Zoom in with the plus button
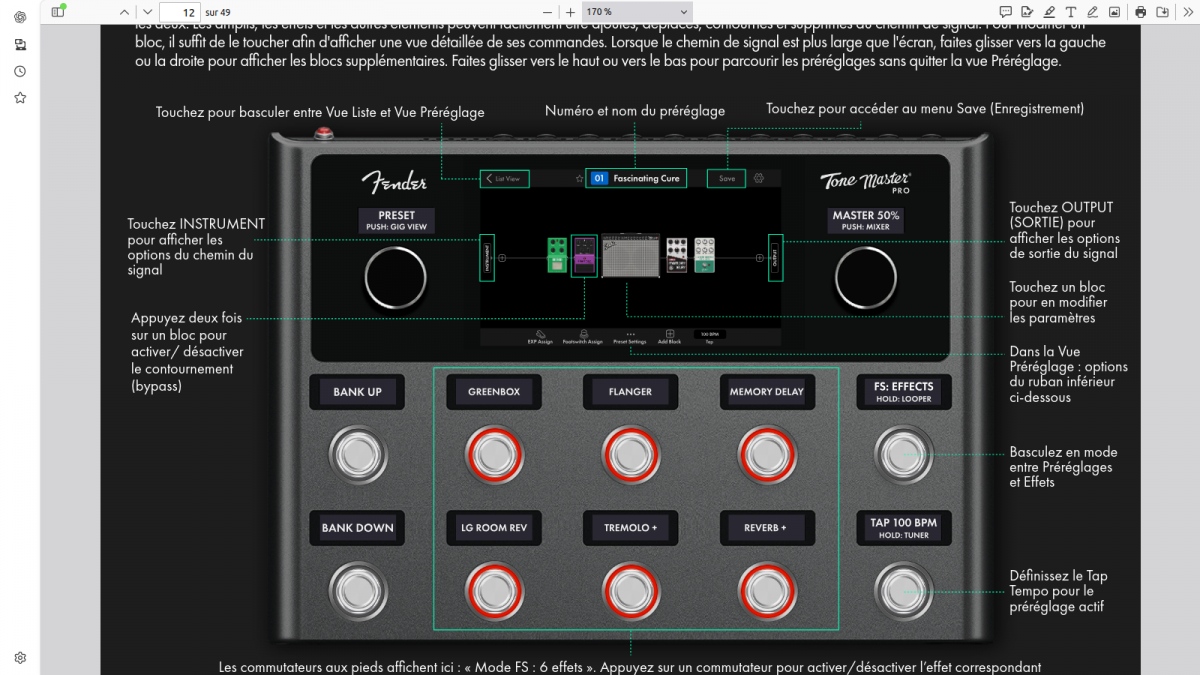 (x=570, y=12)
